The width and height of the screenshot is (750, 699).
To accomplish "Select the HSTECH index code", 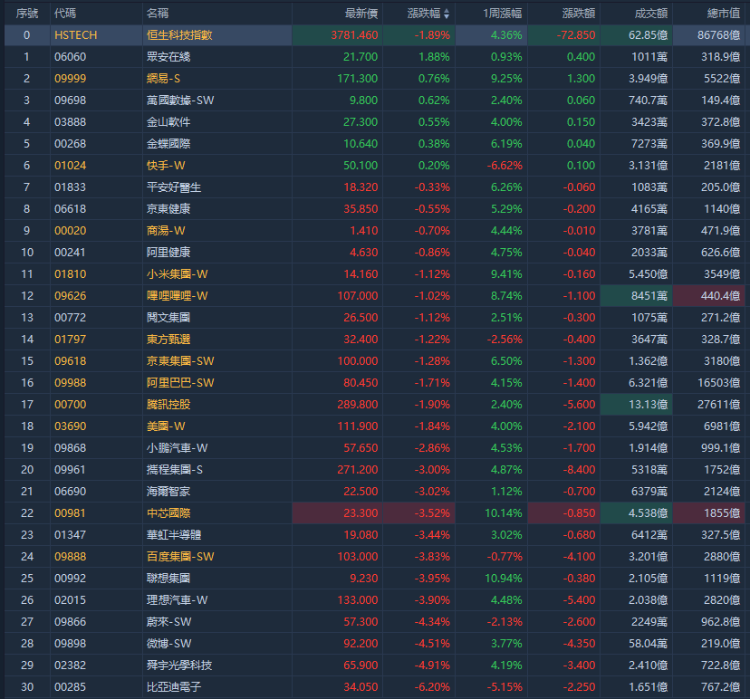I will 76,35.
